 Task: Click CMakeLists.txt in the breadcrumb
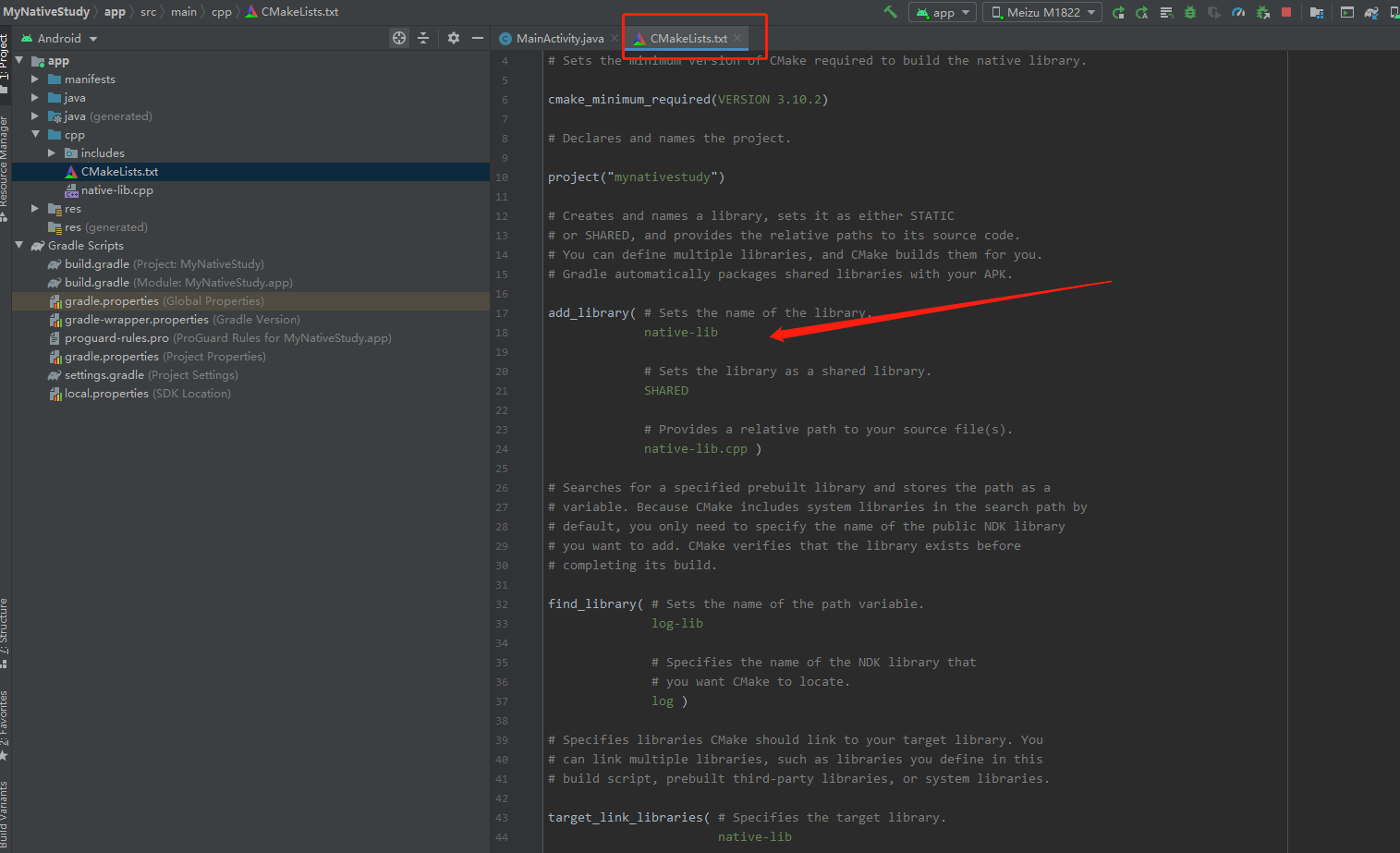tap(292, 12)
